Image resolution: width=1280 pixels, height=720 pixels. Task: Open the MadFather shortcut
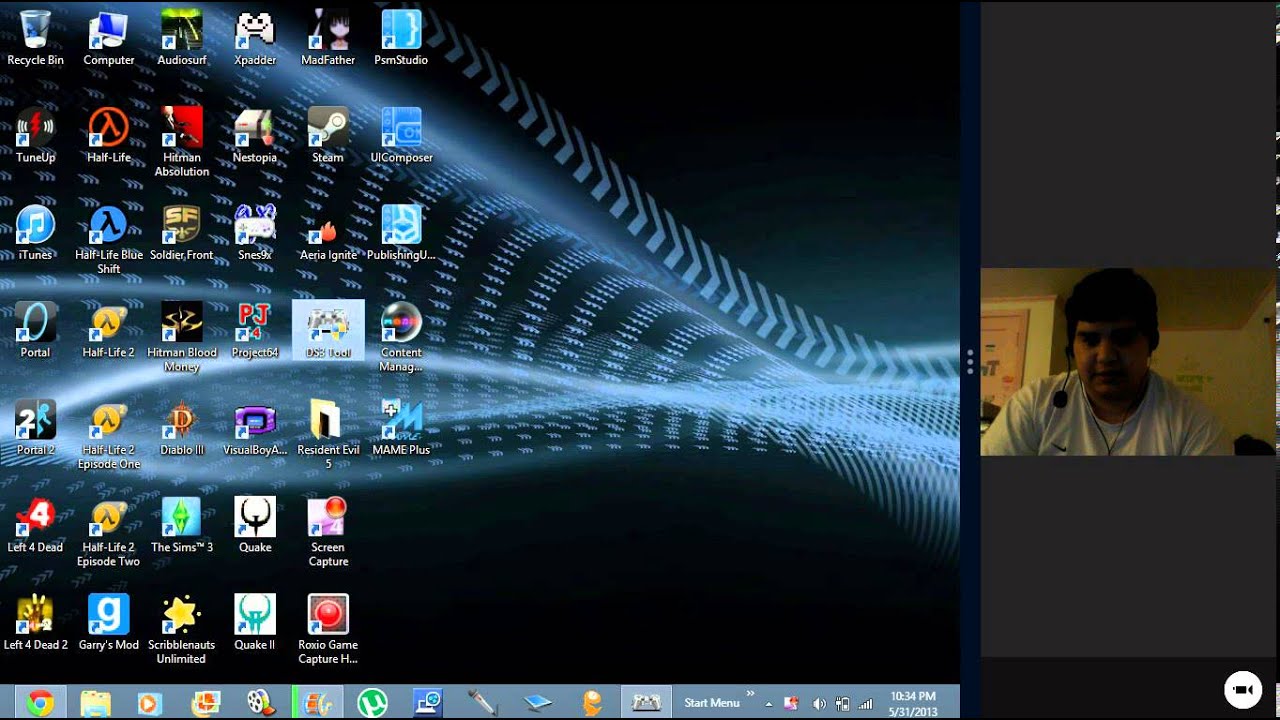coord(328,39)
